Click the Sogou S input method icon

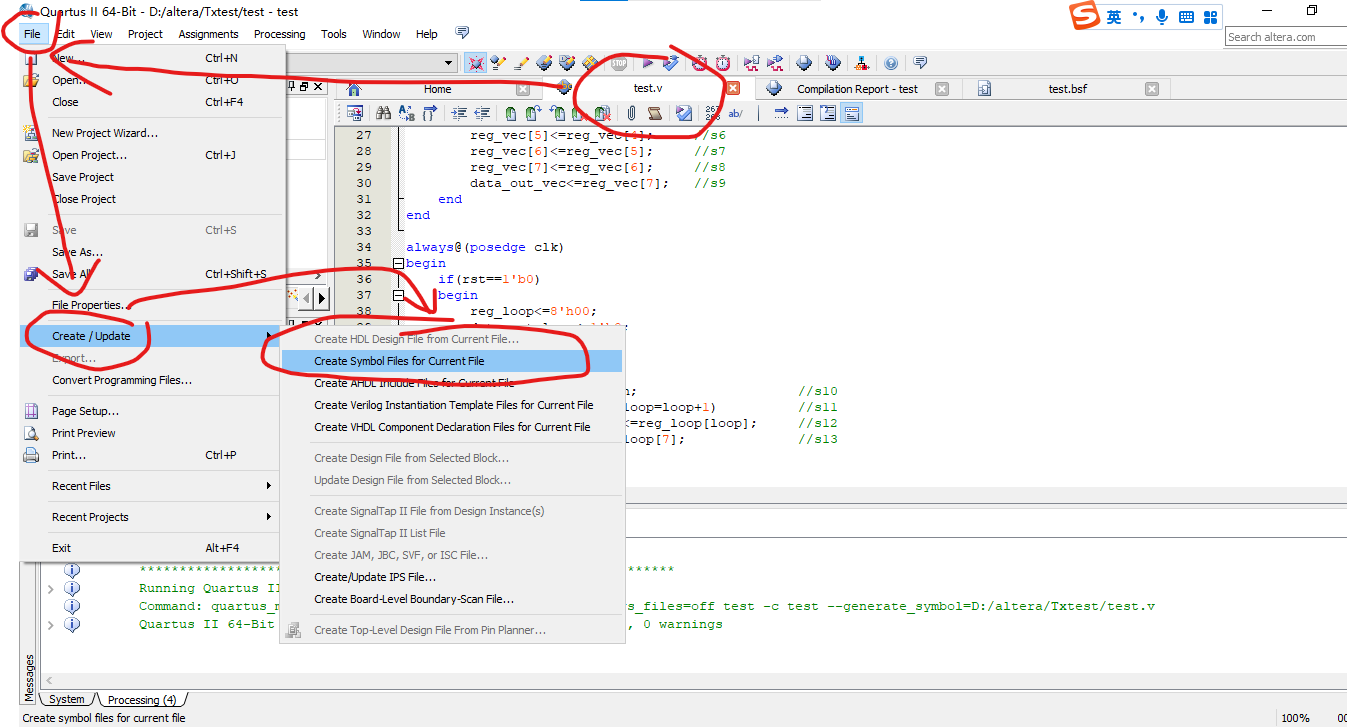point(1083,17)
